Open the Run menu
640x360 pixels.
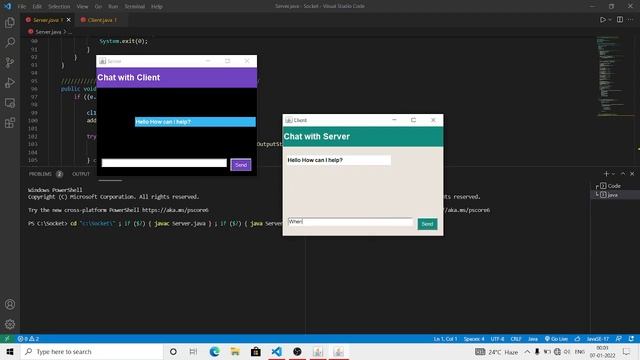113,7
